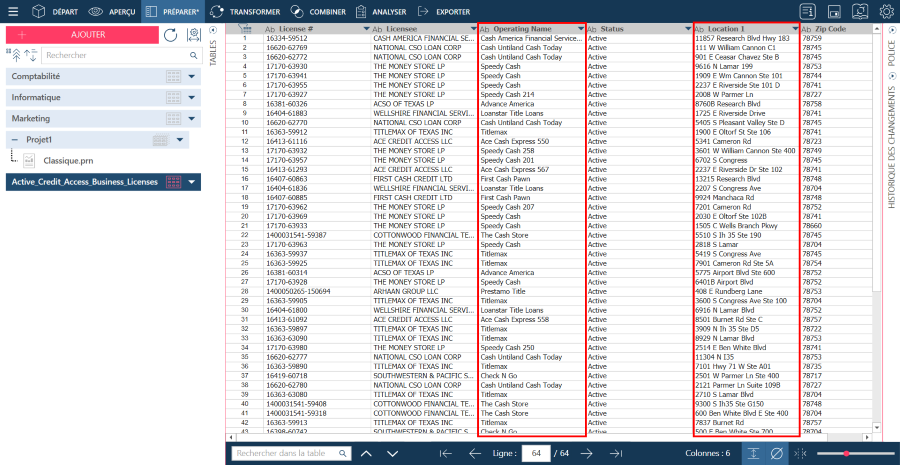Click the table search magnifier icon
900x465 pixels.
343,454
